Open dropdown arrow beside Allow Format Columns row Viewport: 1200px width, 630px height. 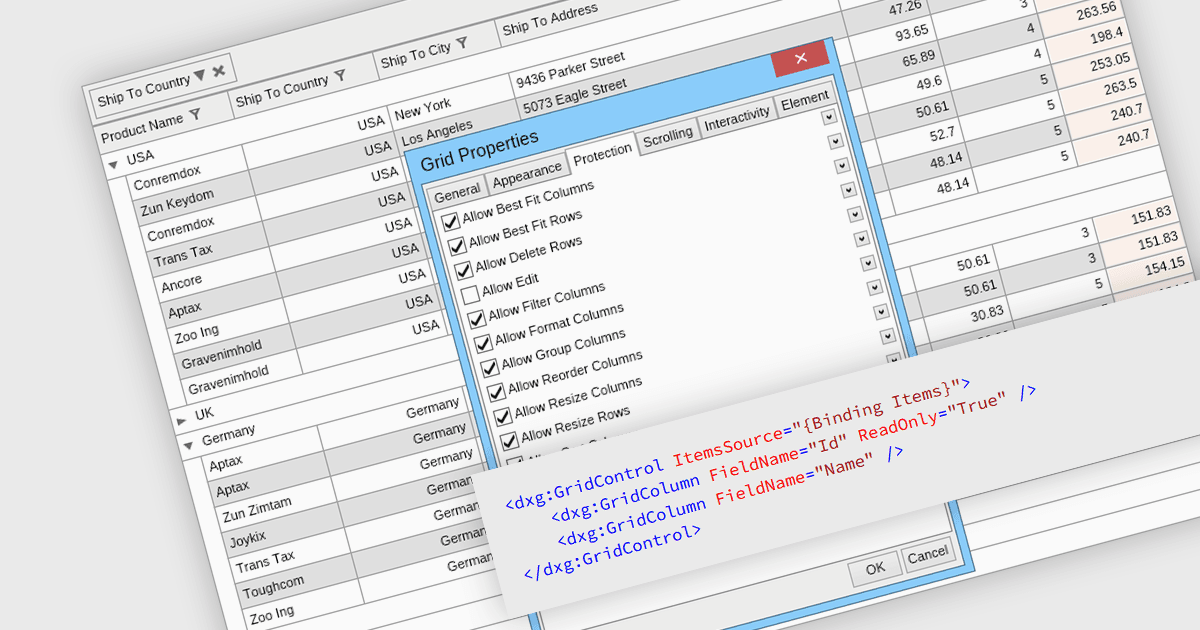click(x=862, y=238)
